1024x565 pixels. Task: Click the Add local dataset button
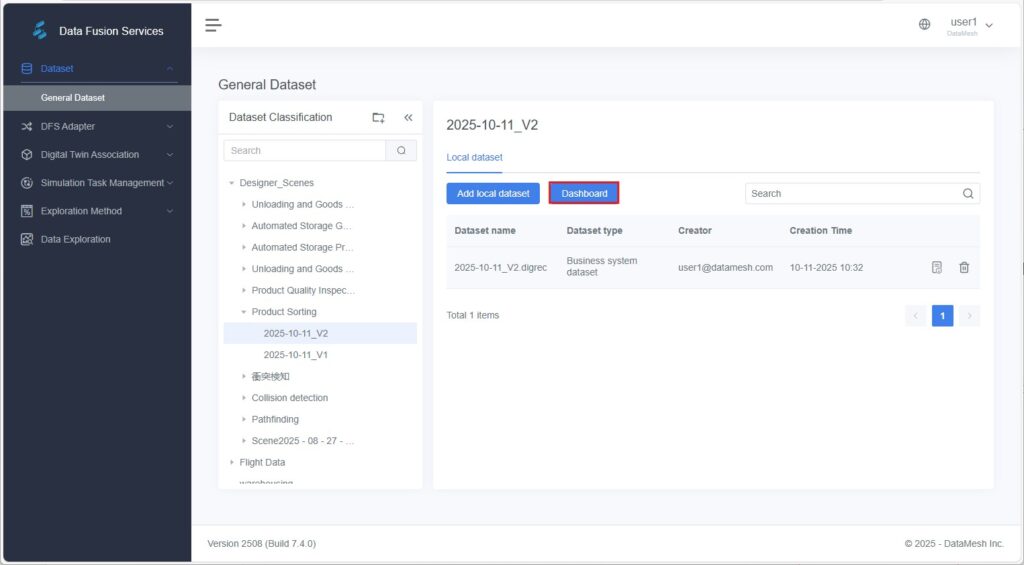tap(493, 193)
